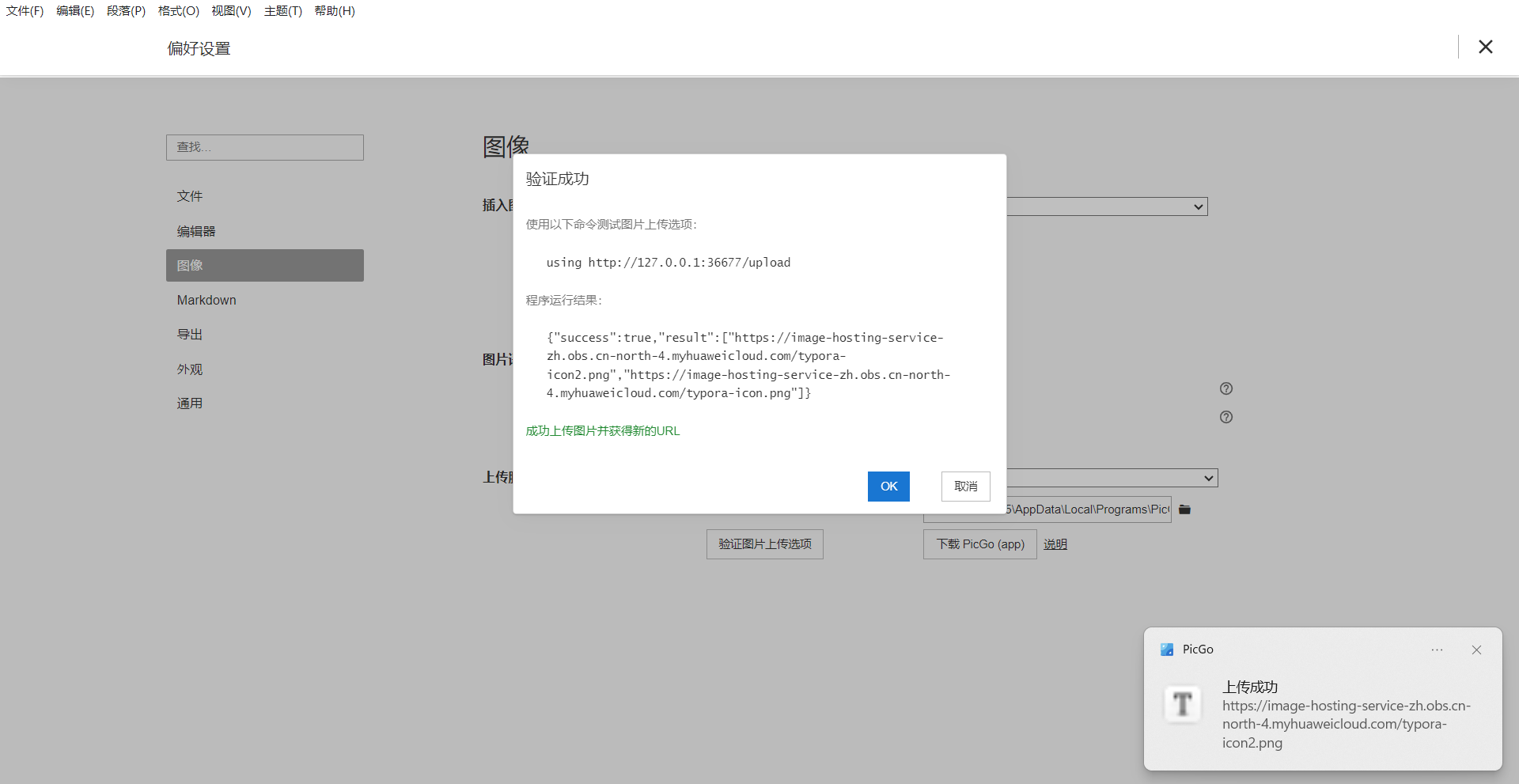Viewport: 1519px width, 784px height.
Task: Click the PicGo app icon in the notification
Action: pyautogui.click(x=1167, y=650)
